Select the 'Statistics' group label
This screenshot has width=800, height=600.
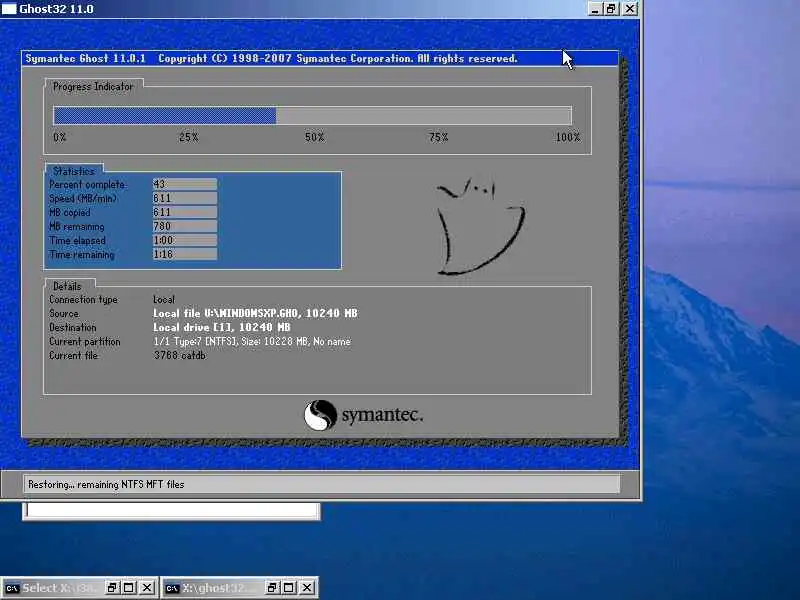[x=74, y=171]
